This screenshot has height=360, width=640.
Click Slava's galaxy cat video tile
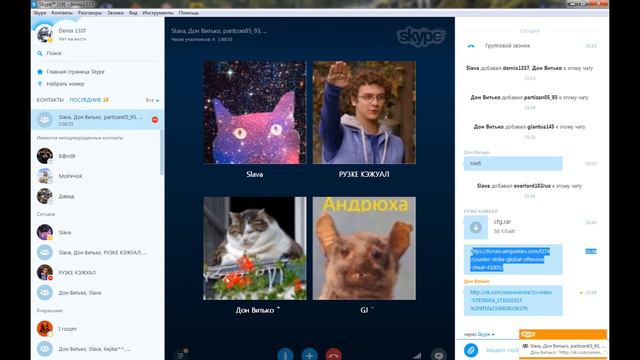pos(255,112)
